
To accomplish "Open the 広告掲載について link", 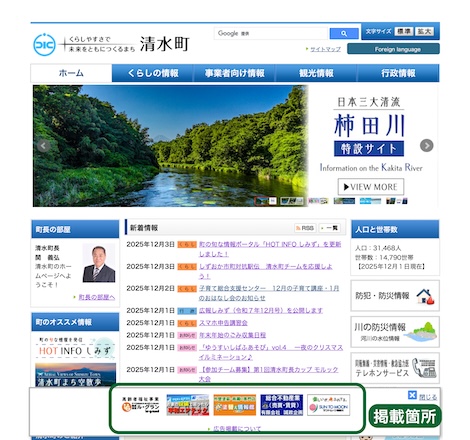I will pyautogui.click(x=237, y=429).
